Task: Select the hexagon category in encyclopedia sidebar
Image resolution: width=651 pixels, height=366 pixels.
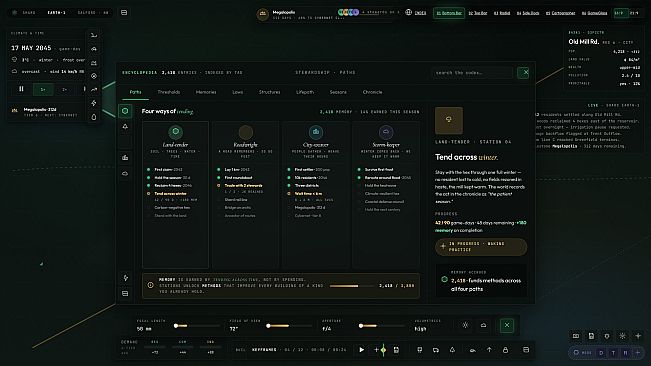Action: click(125, 111)
